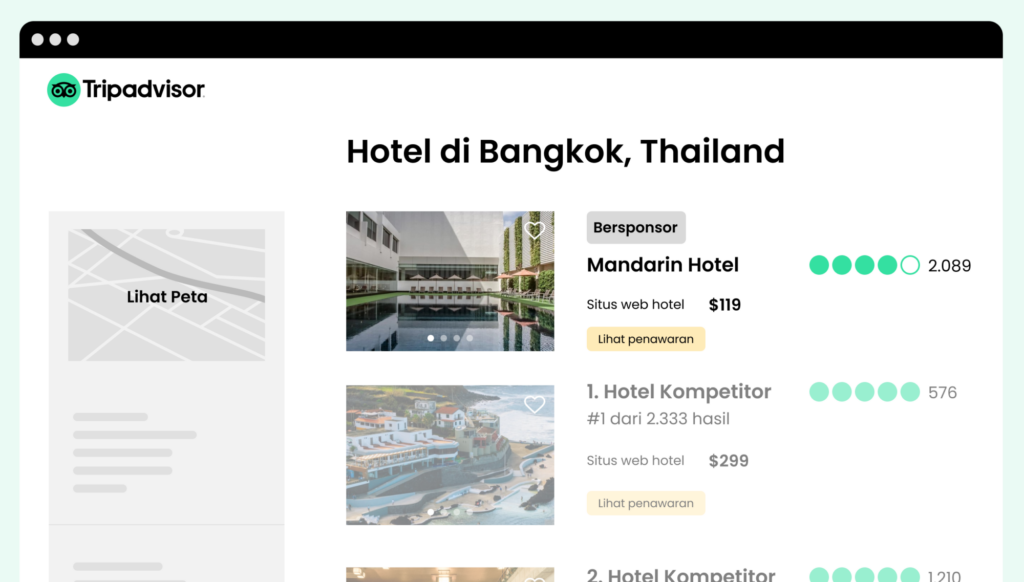Open the Lihat Peta map view
This screenshot has height=582, width=1024.
coord(167,295)
